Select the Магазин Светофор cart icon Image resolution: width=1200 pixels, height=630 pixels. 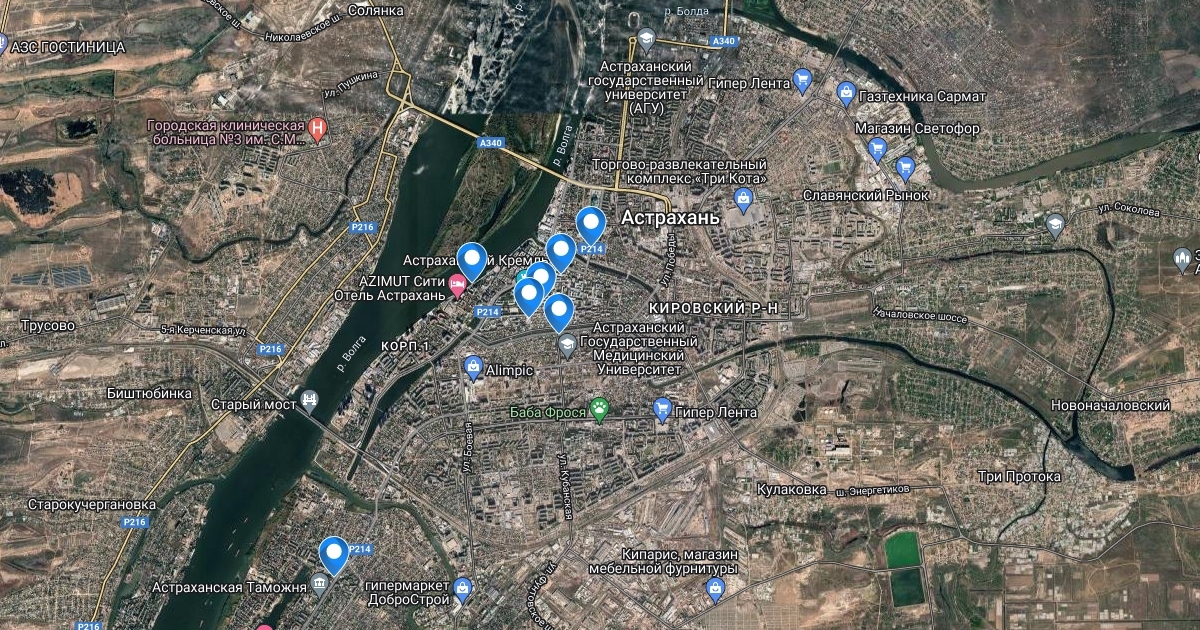click(x=878, y=150)
